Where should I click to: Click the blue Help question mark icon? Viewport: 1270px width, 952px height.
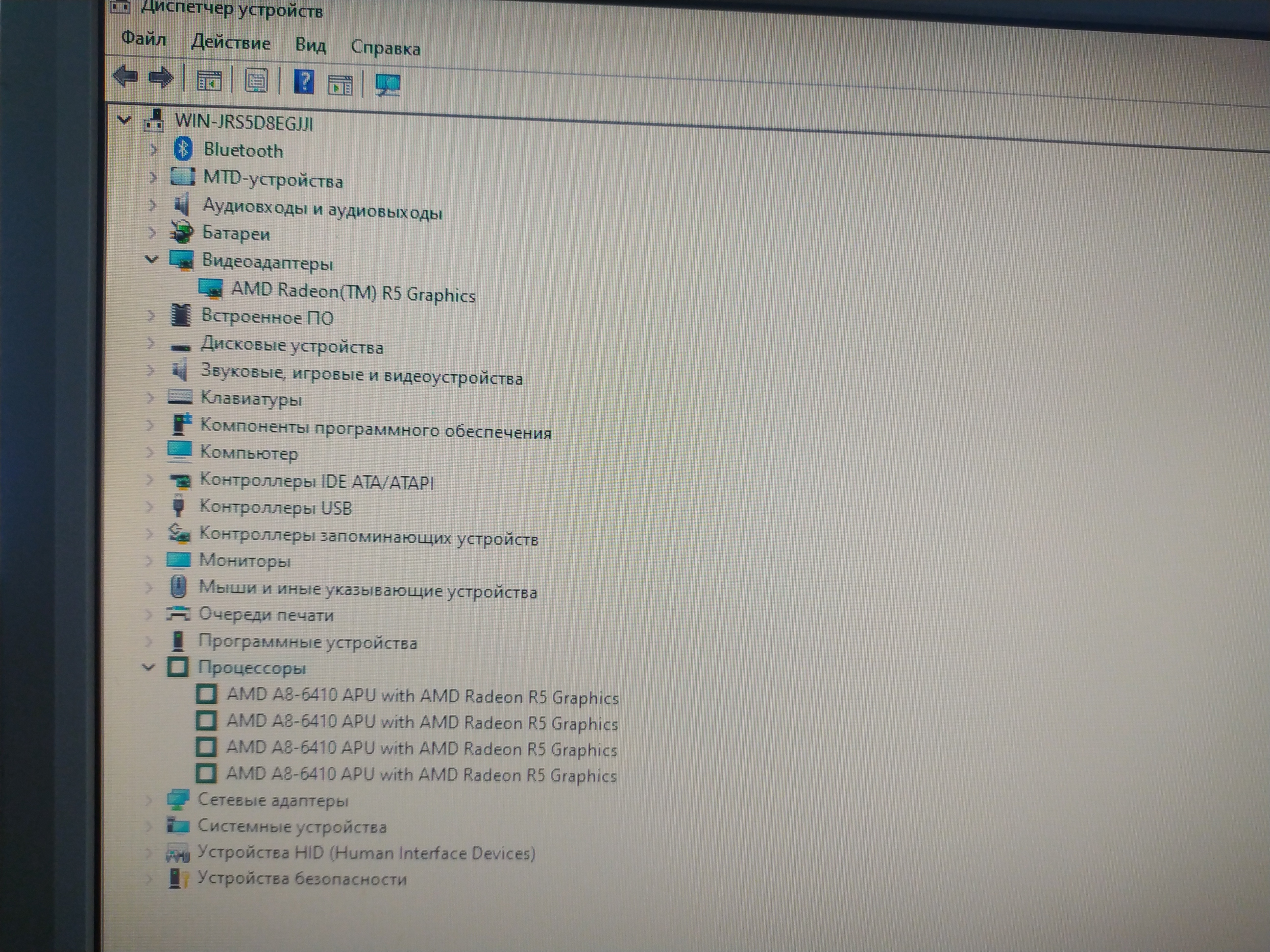304,82
